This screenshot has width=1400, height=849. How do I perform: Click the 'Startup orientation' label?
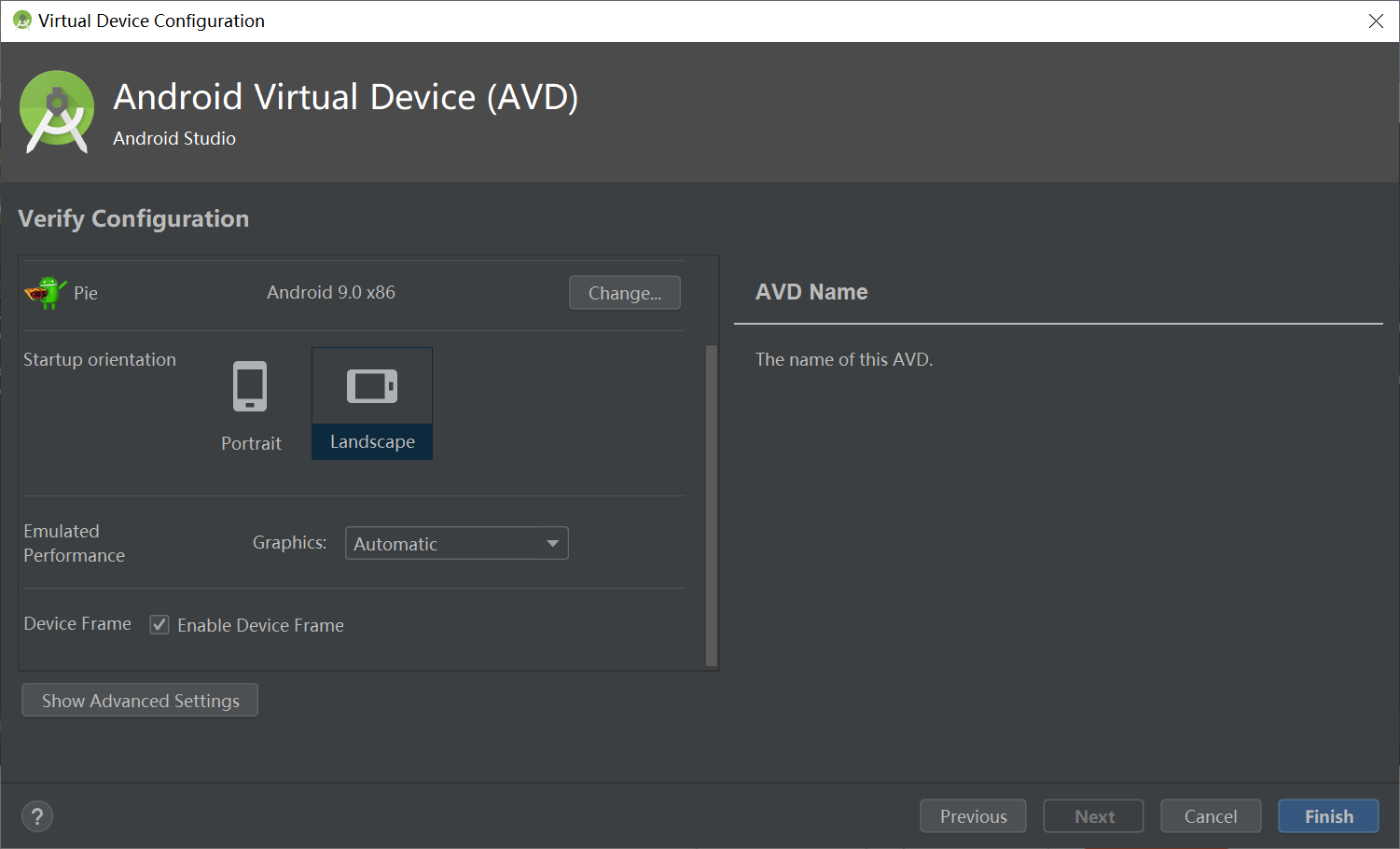[100, 359]
